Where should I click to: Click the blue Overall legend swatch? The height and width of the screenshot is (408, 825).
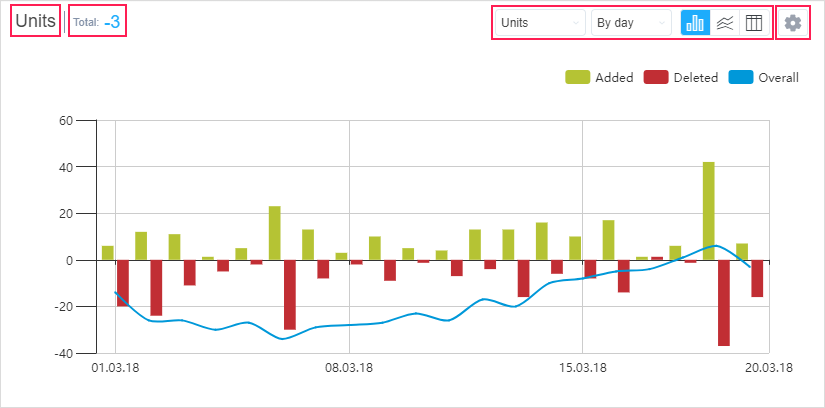[741, 77]
